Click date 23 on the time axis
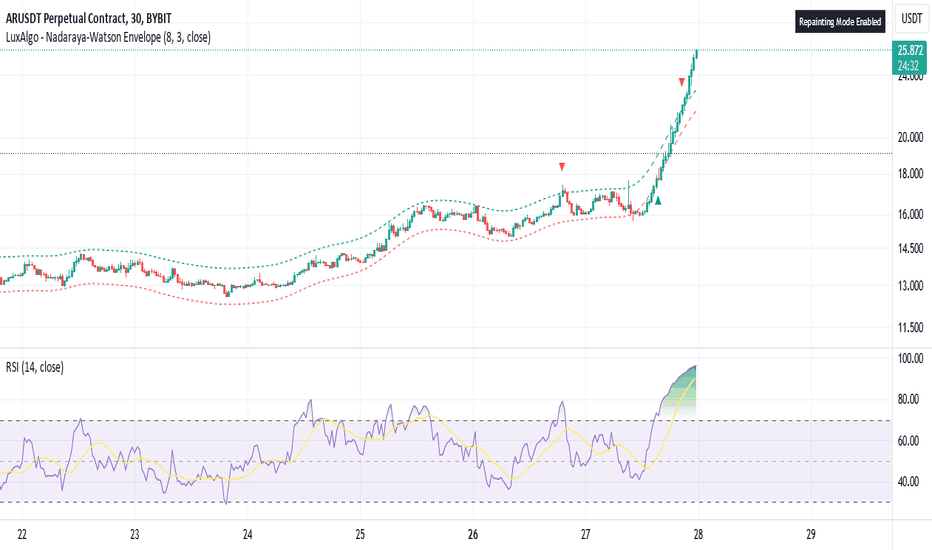Image resolution: width=932 pixels, height=550 pixels. [x=135, y=535]
